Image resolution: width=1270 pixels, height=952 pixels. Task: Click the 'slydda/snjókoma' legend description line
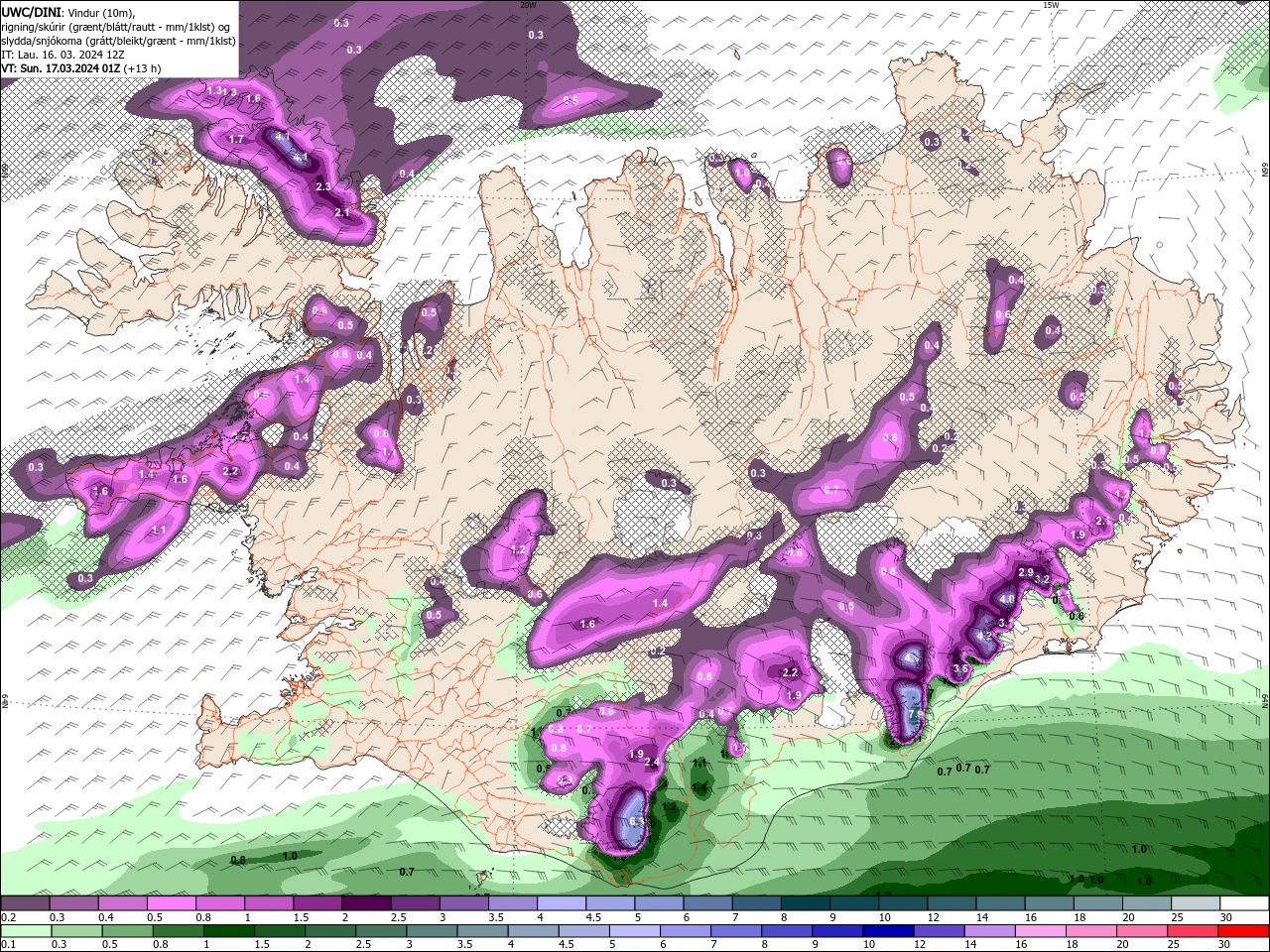click(x=119, y=41)
